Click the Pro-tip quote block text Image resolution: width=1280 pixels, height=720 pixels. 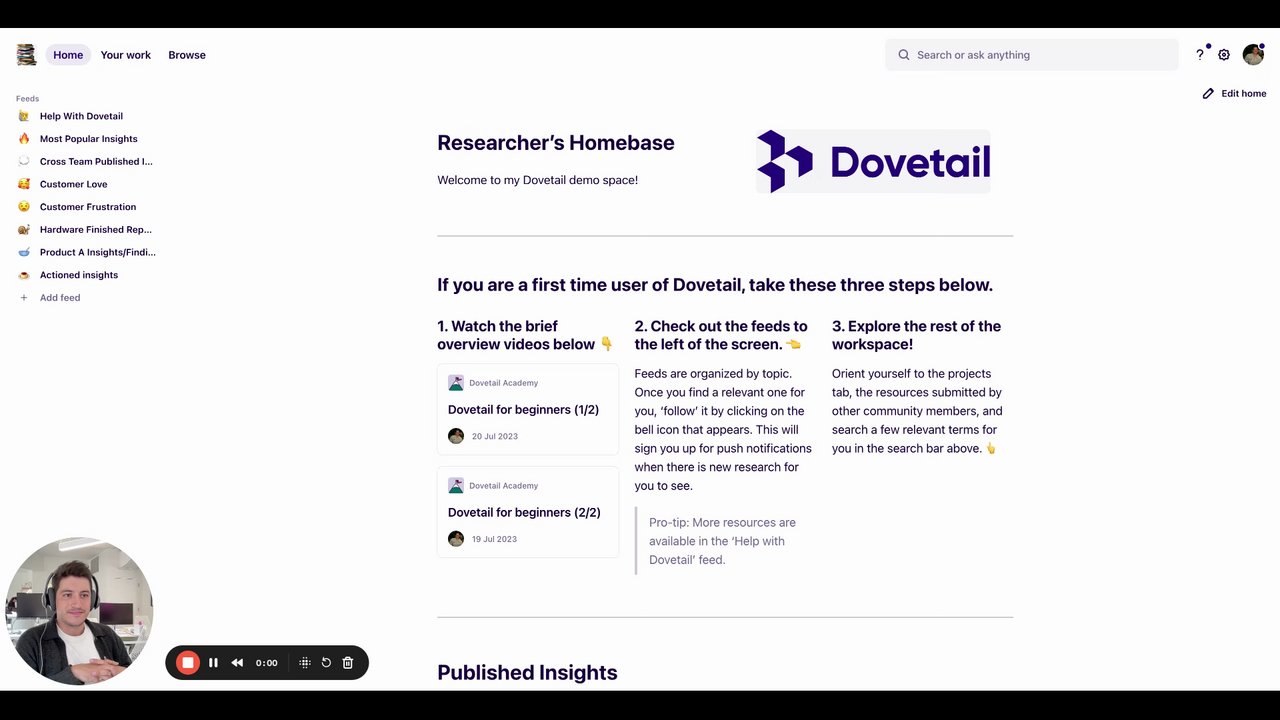click(x=722, y=541)
